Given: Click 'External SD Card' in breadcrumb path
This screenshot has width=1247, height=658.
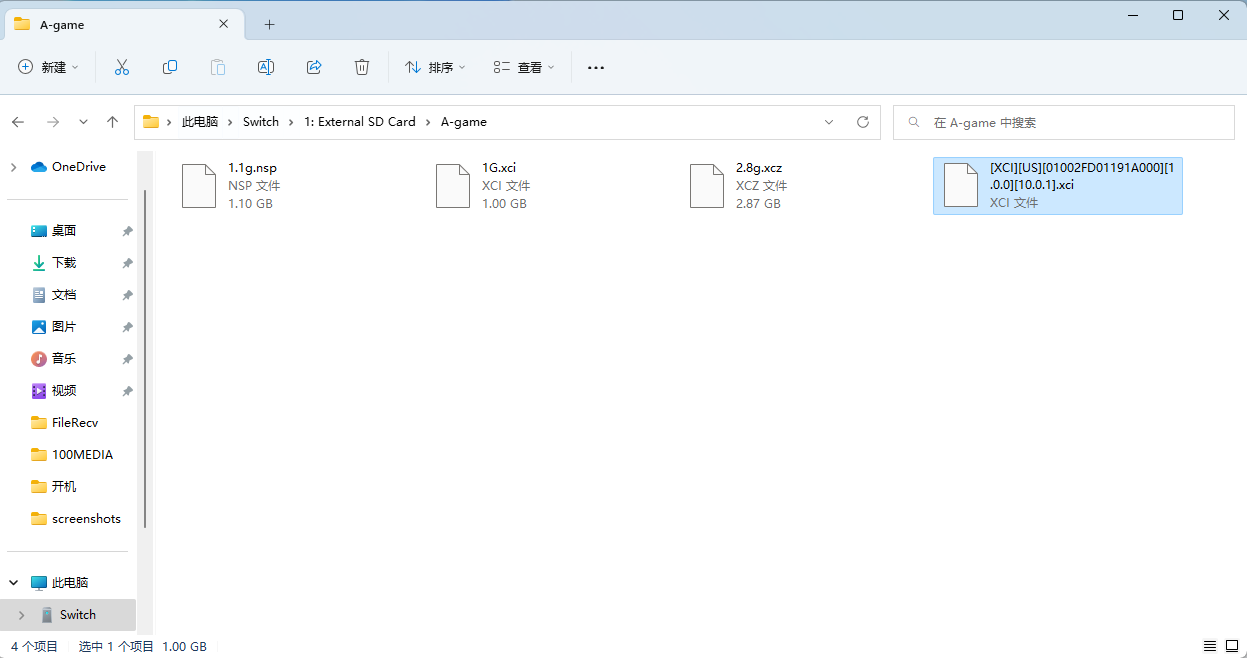Looking at the screenshot, I should click(359, 122).
